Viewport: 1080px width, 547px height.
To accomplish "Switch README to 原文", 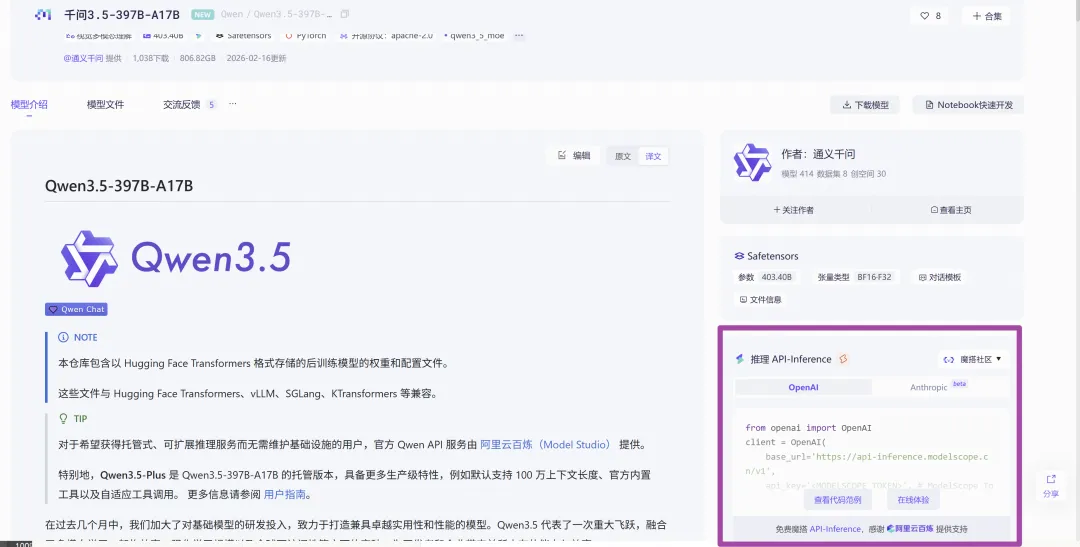I will (623, 156).
